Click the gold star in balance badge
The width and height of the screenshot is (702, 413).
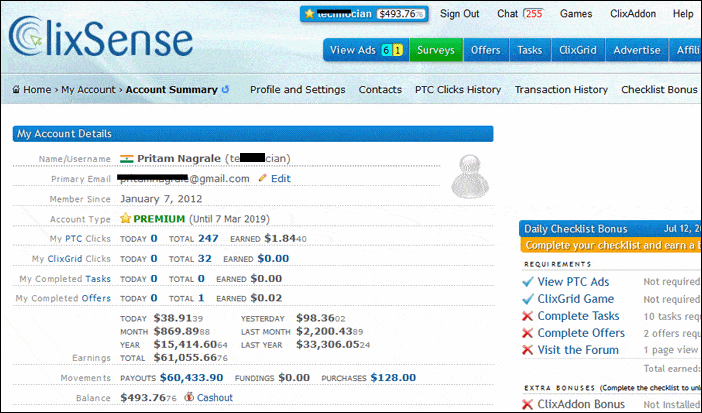click(x=309, y=14)
